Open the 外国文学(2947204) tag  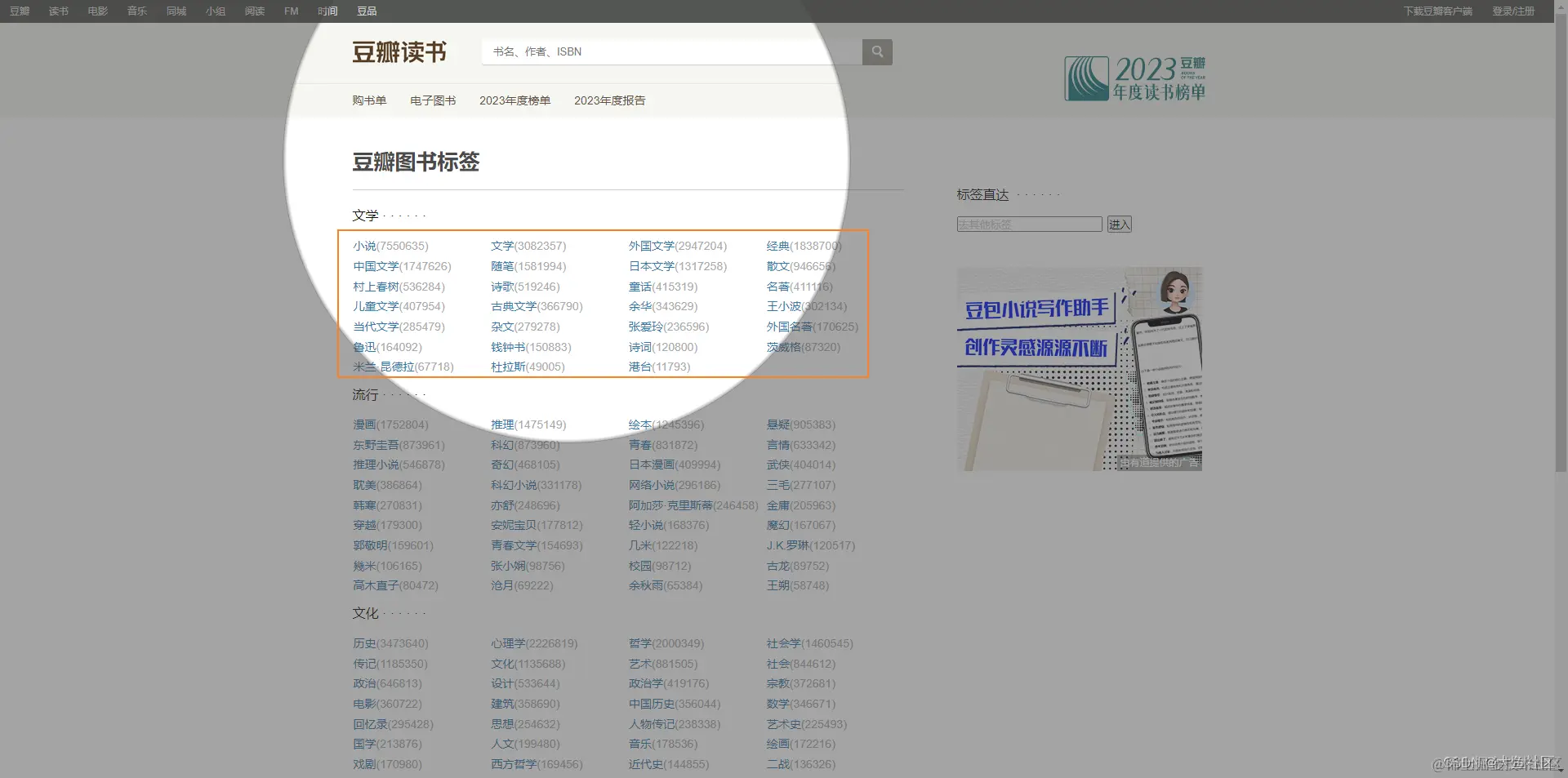point(678,246)
